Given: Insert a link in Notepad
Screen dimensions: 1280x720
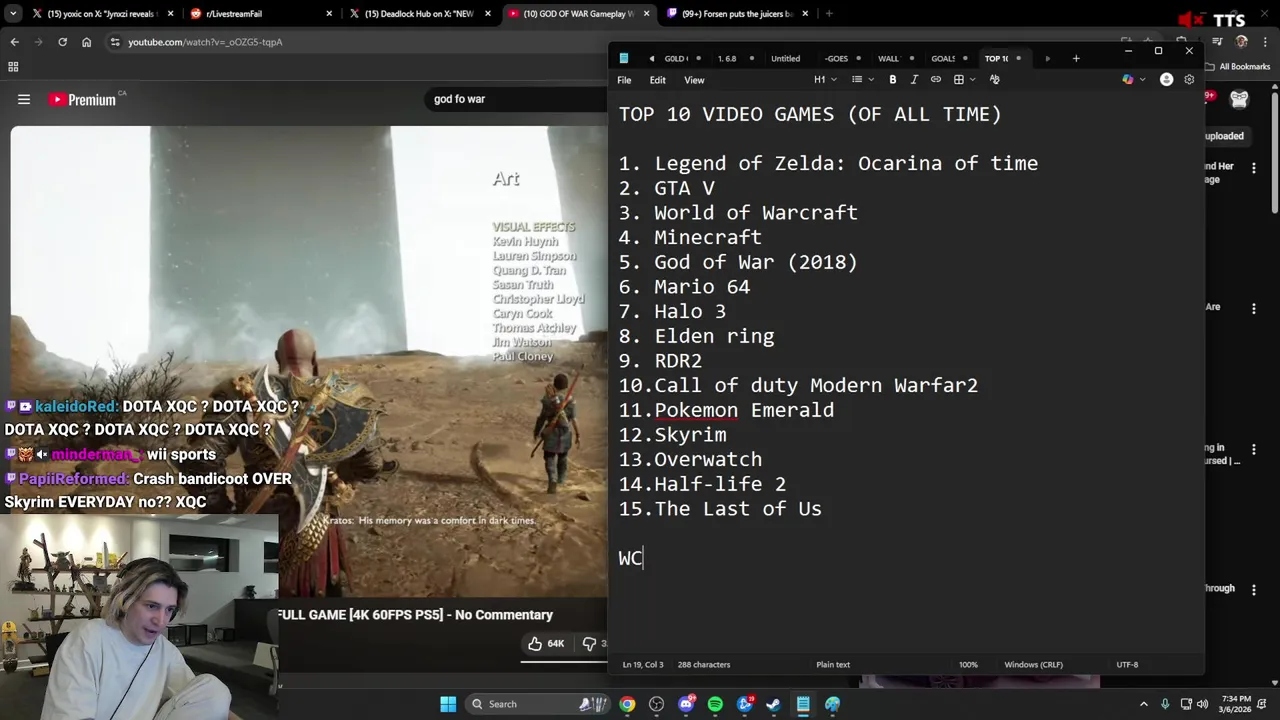Looking at the screenshot, I should 936,80.
